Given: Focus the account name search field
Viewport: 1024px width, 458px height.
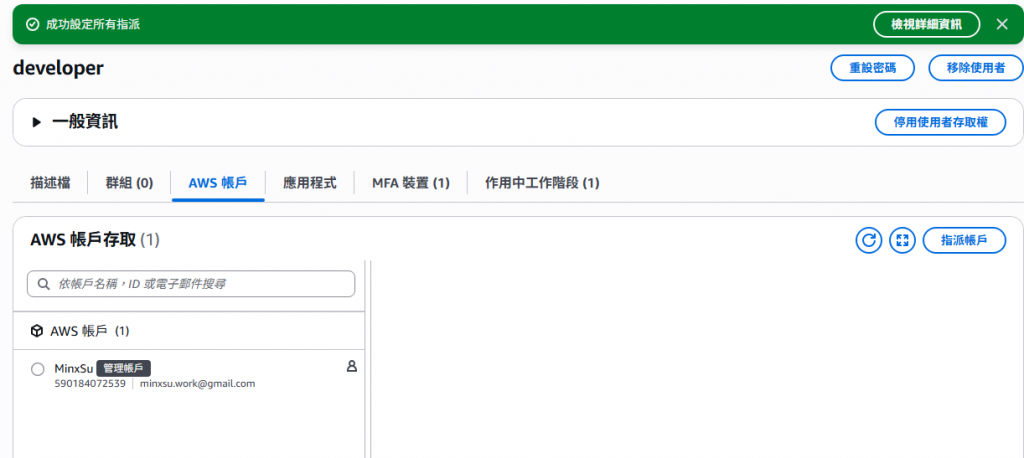Looking at the screenshot, I should (x=191, y=284).
